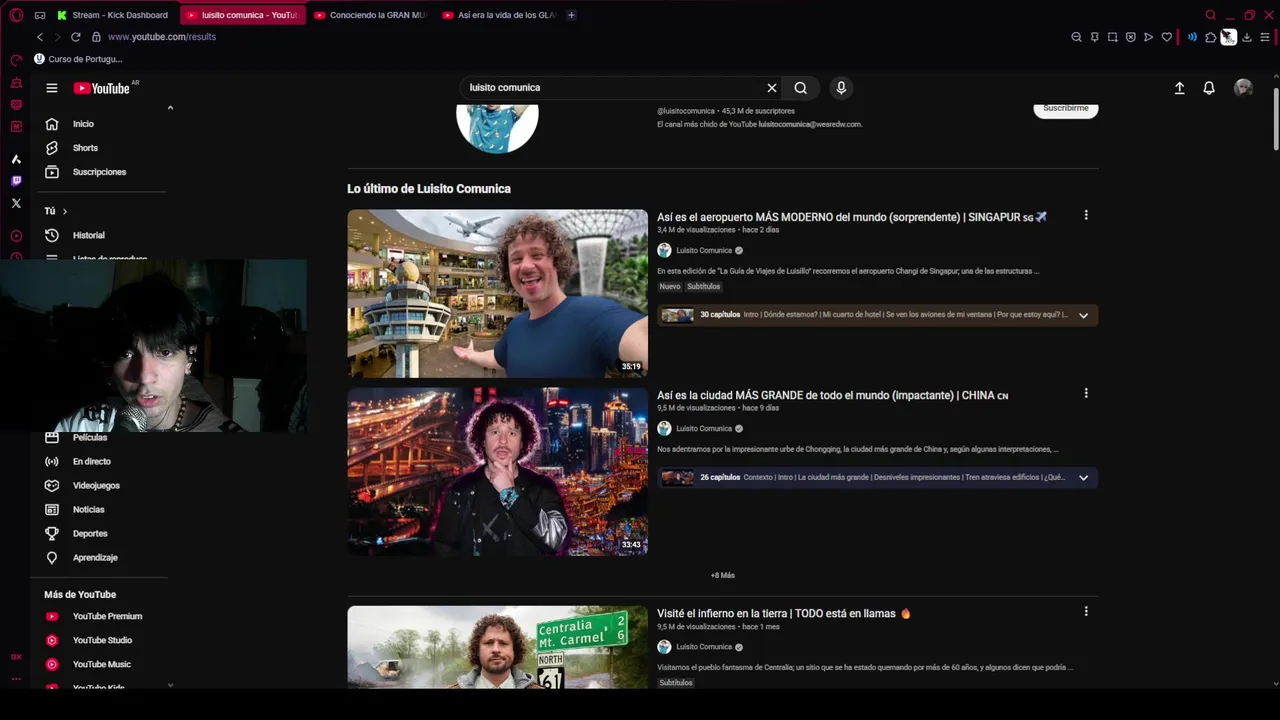Select the luisito comunica YouTube tab
Screen dimensions: 1280x720
coord(242,15)
